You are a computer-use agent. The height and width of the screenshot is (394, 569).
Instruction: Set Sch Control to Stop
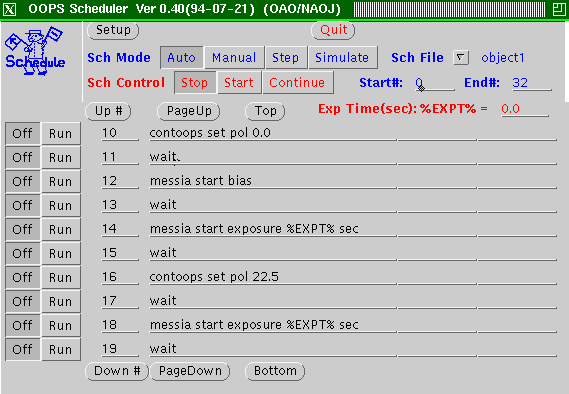195,82
